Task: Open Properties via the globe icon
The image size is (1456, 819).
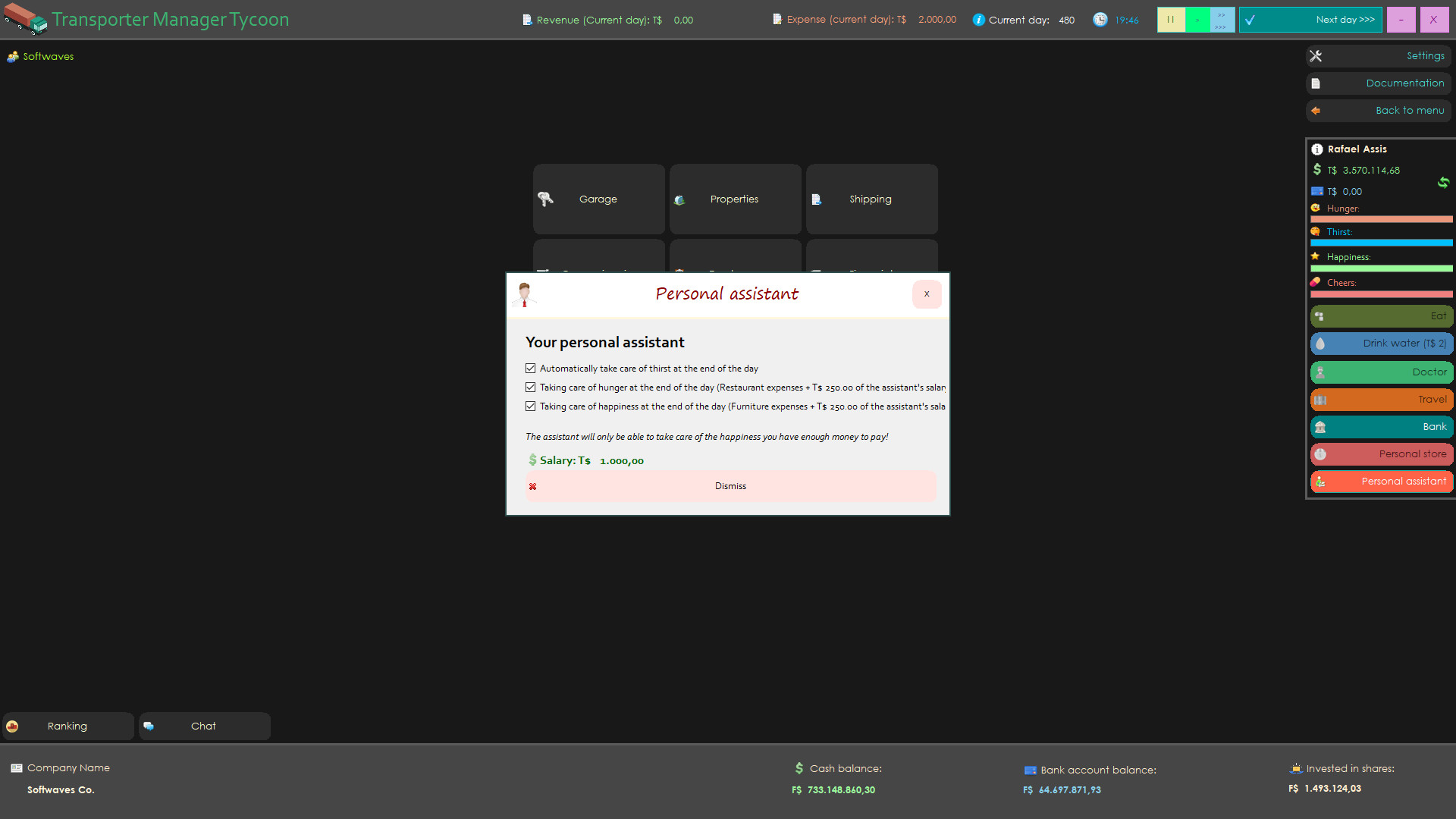Action: coord(681,199)
